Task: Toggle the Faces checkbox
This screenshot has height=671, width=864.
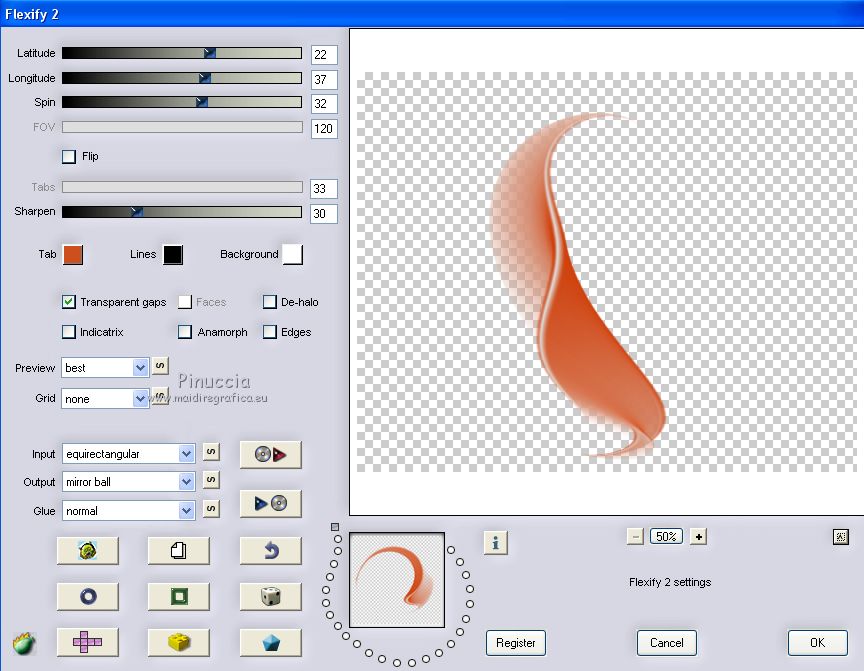Action: (185, 302)
